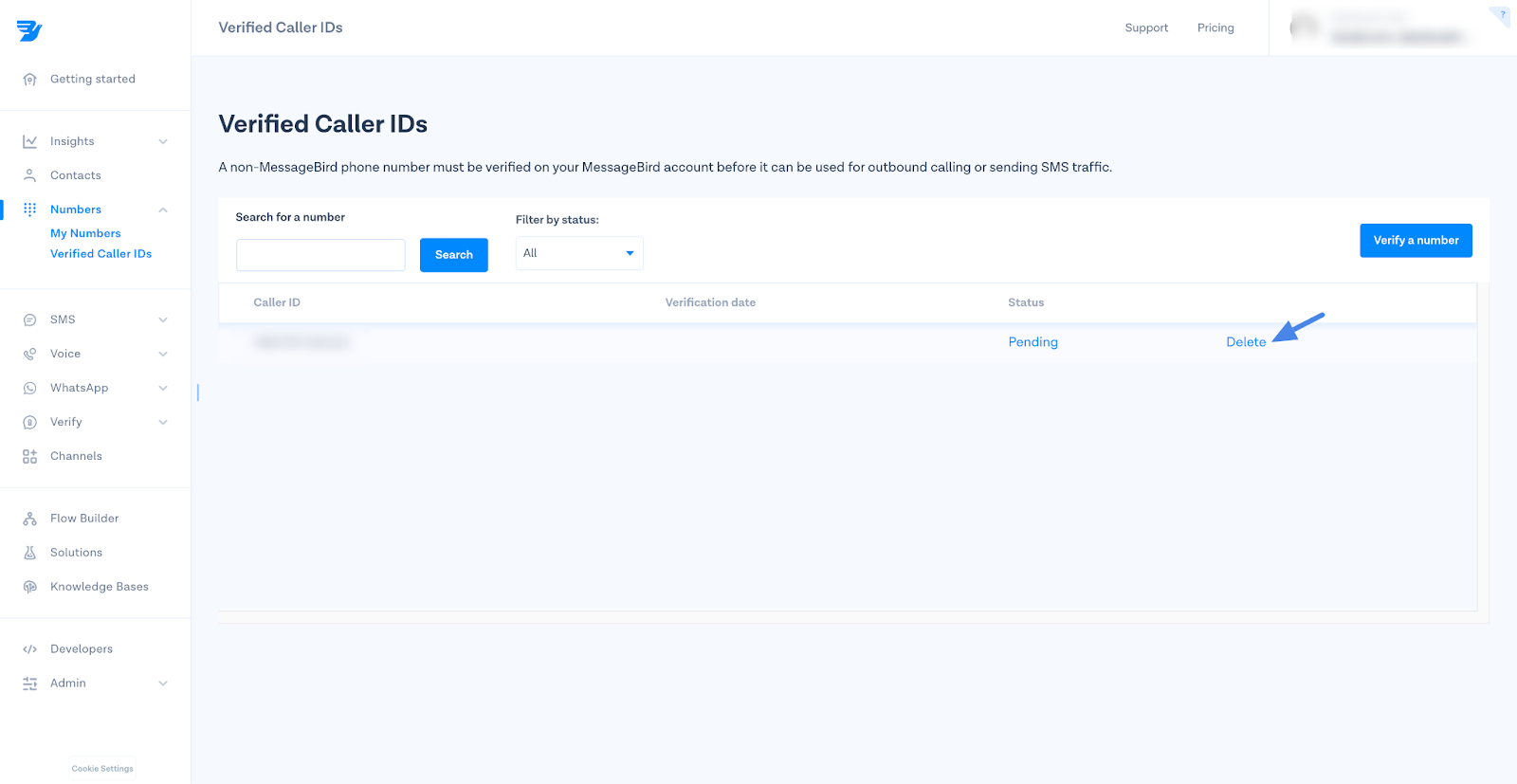Click the Contacts person icon
The width and height of the screenshot is (1517, 784).
(30, 175)
